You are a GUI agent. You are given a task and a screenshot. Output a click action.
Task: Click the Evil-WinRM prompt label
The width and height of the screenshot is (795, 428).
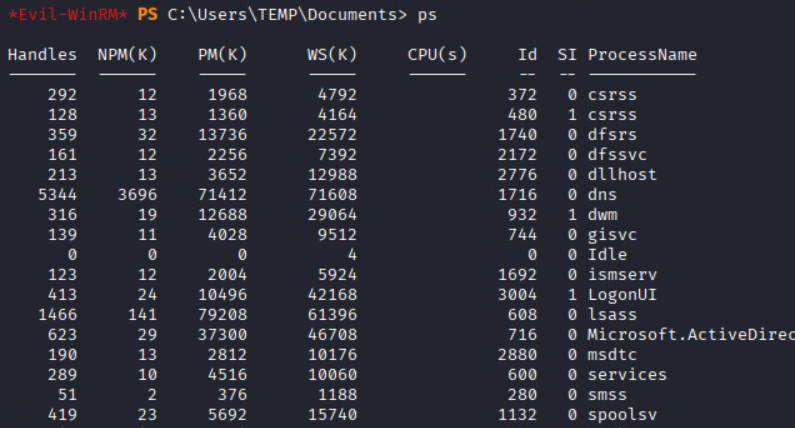coord(67,14)
